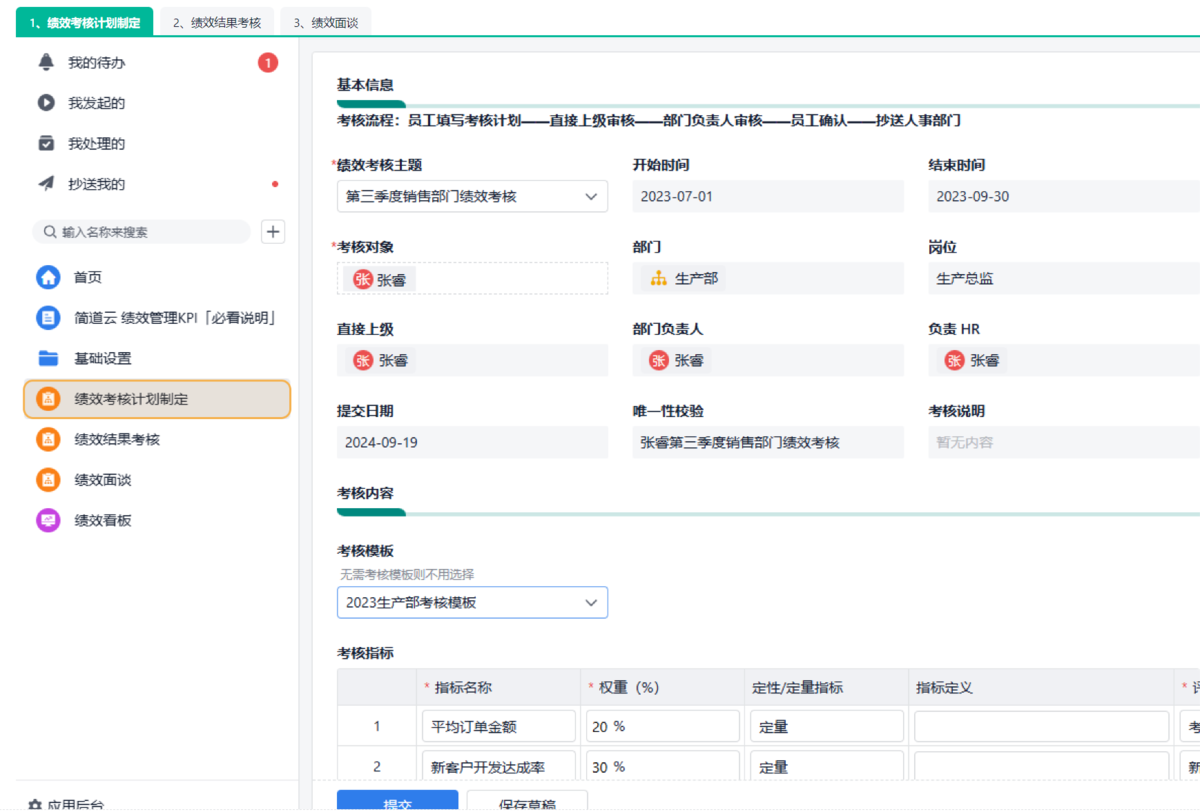Click the 考核说明 field 暂无内容
Viewport: 1200px width, 812px height.
coord(1064,443)
